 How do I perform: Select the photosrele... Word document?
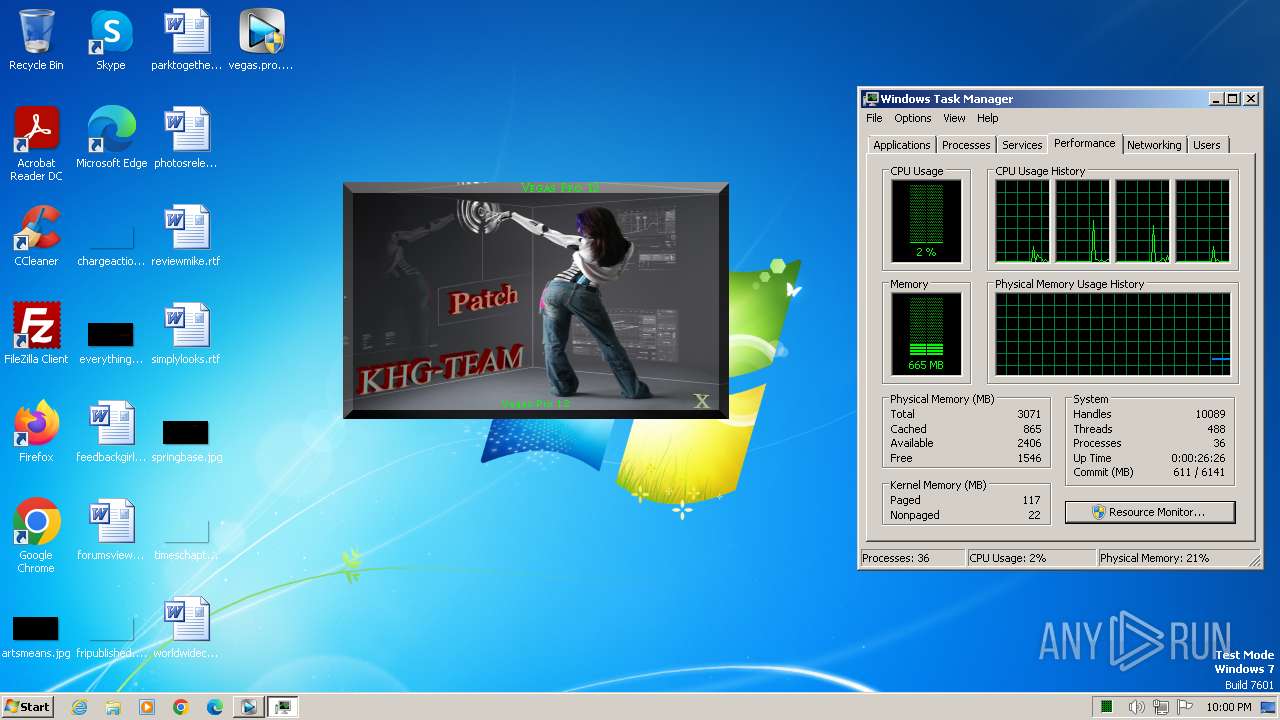coord(186,138)
